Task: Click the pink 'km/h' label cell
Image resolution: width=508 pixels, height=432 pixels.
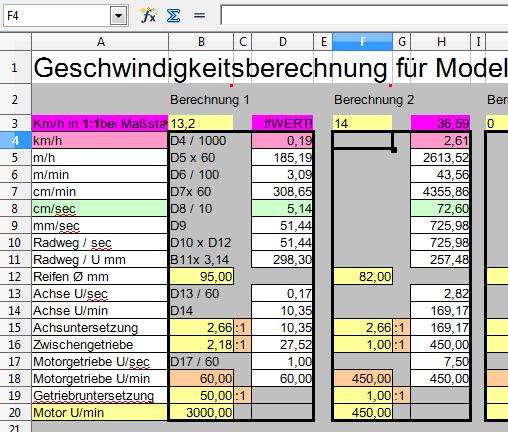Action: click(100, 141)
